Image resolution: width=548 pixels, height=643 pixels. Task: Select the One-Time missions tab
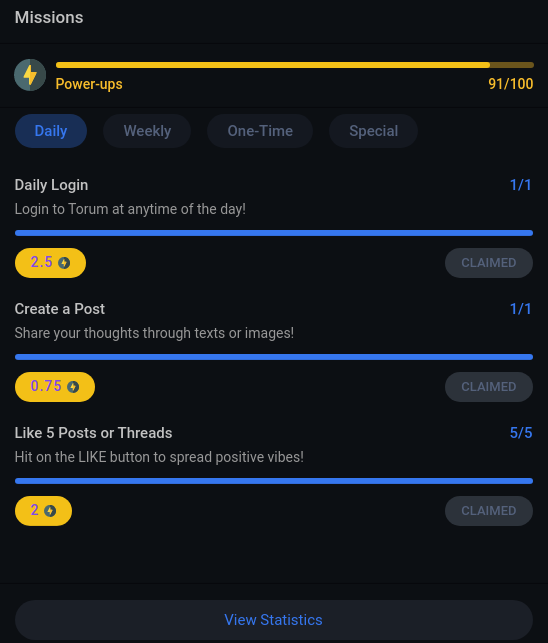260,131
